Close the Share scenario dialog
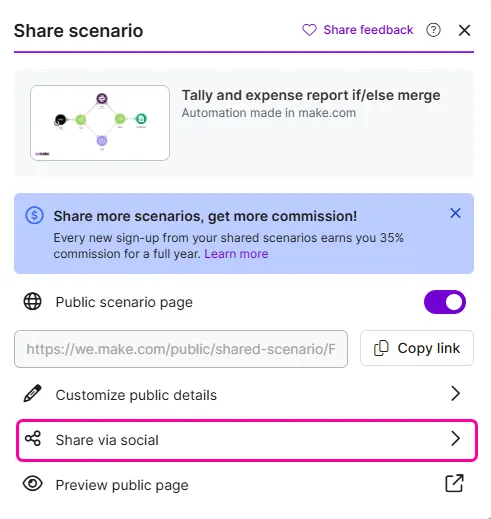 tap(464, 30)
